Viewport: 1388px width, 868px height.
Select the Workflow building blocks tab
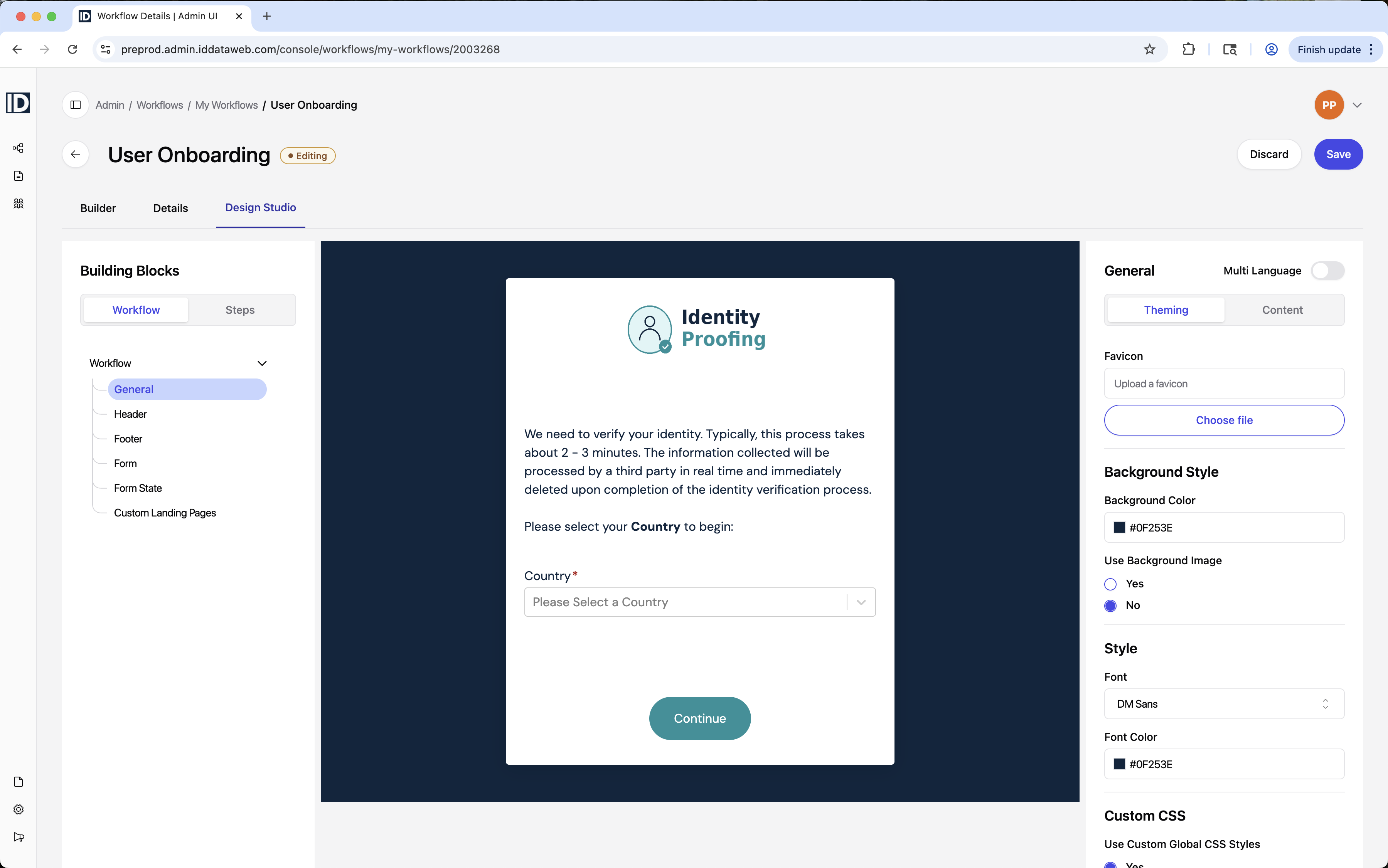pos(136,310)
